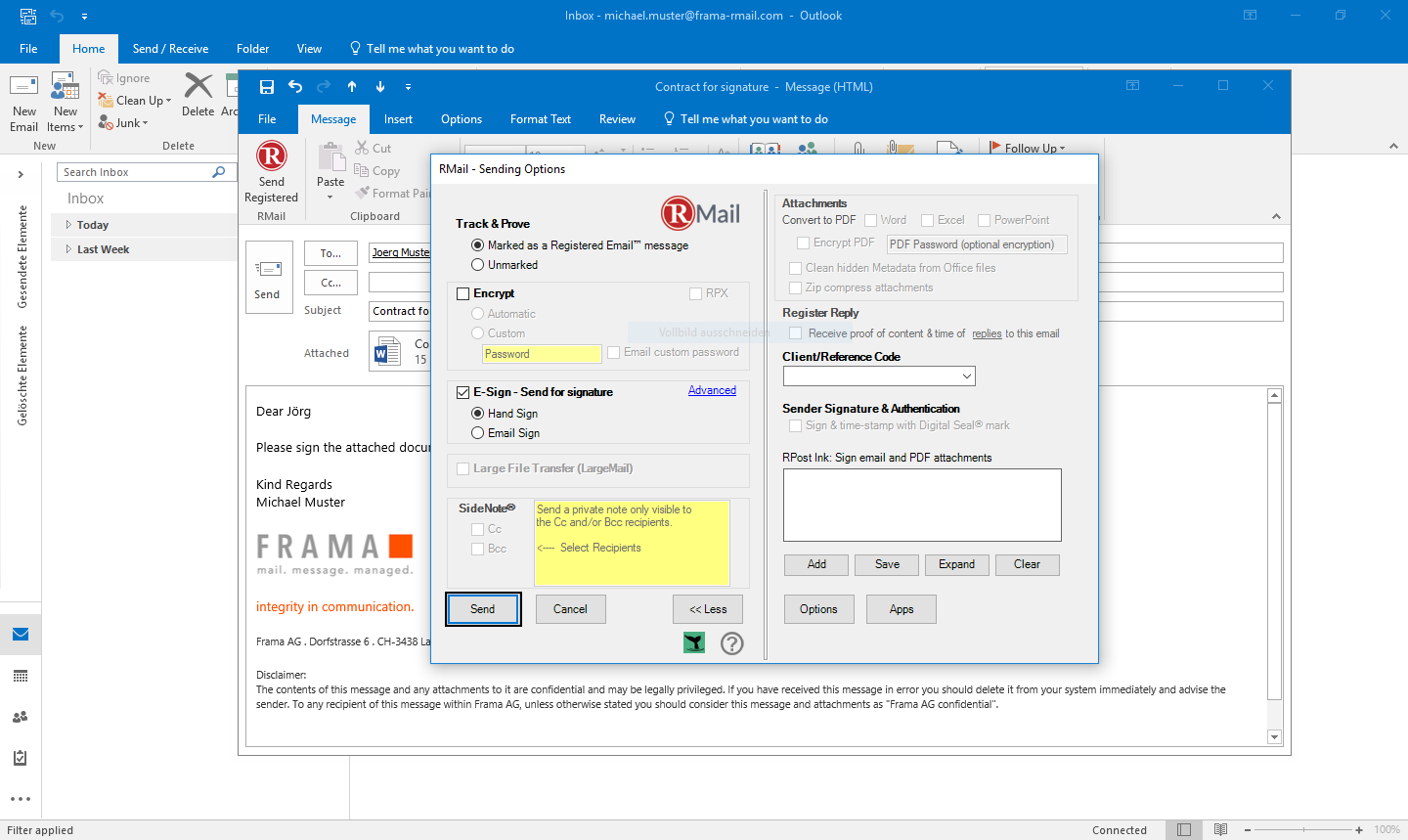Switch to reading view in status bar
1408x840 pixels.
[1221, 829]
